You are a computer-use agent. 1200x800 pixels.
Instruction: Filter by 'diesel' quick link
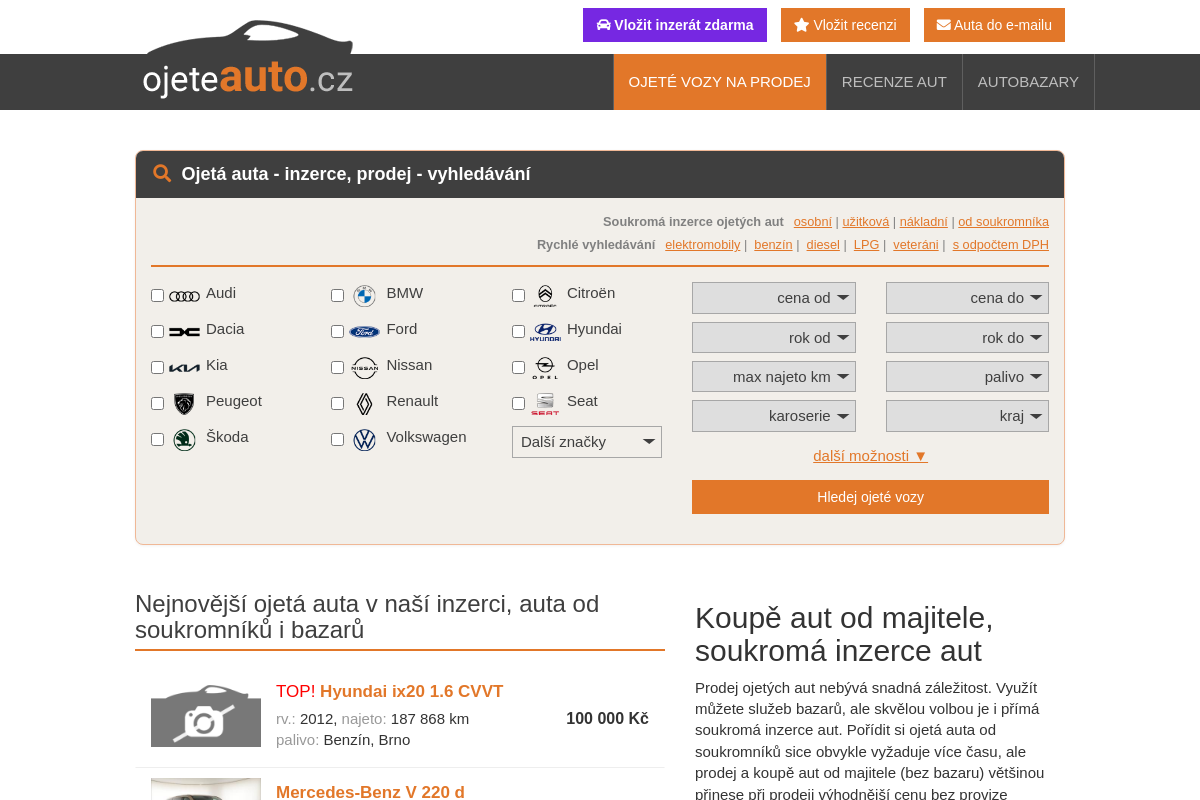click(823, 245)
